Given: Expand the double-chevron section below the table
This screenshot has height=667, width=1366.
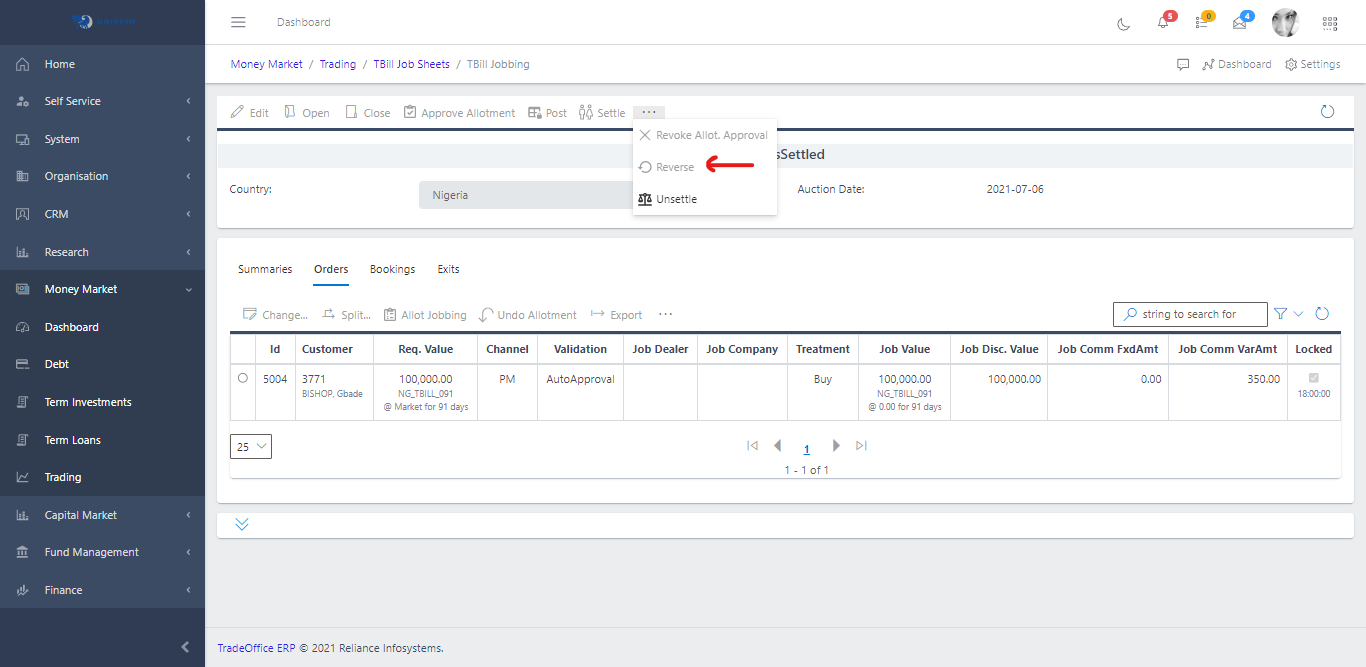Looking at the screenshot, I should click(242, 524).
